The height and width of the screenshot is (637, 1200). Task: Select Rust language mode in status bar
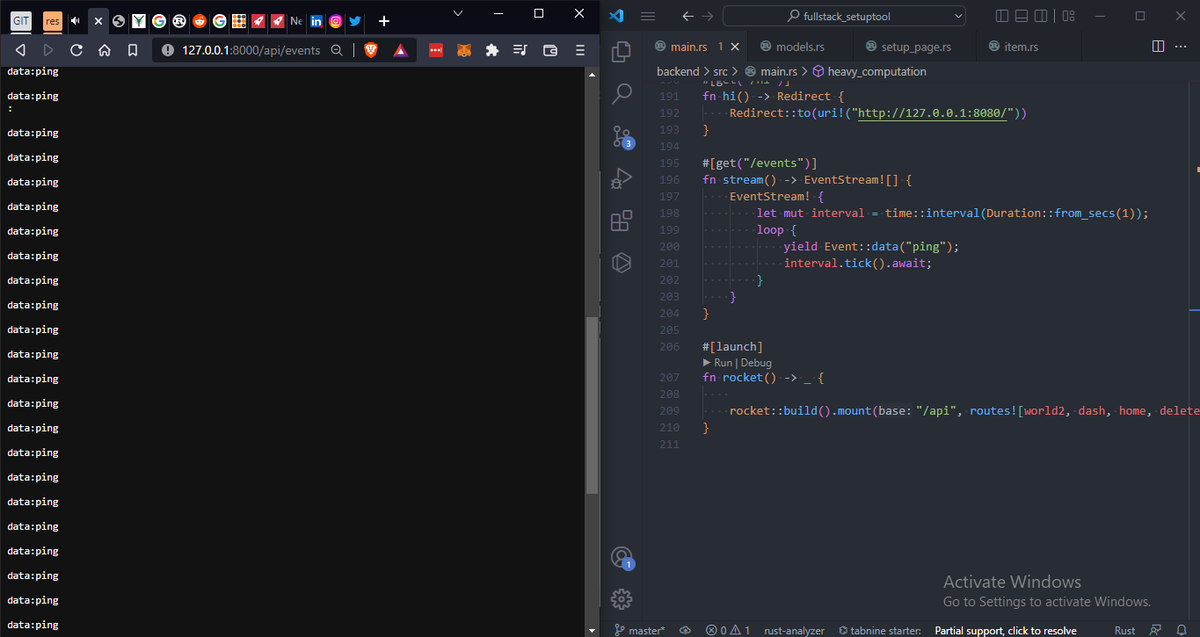(x=1125, y=630)
